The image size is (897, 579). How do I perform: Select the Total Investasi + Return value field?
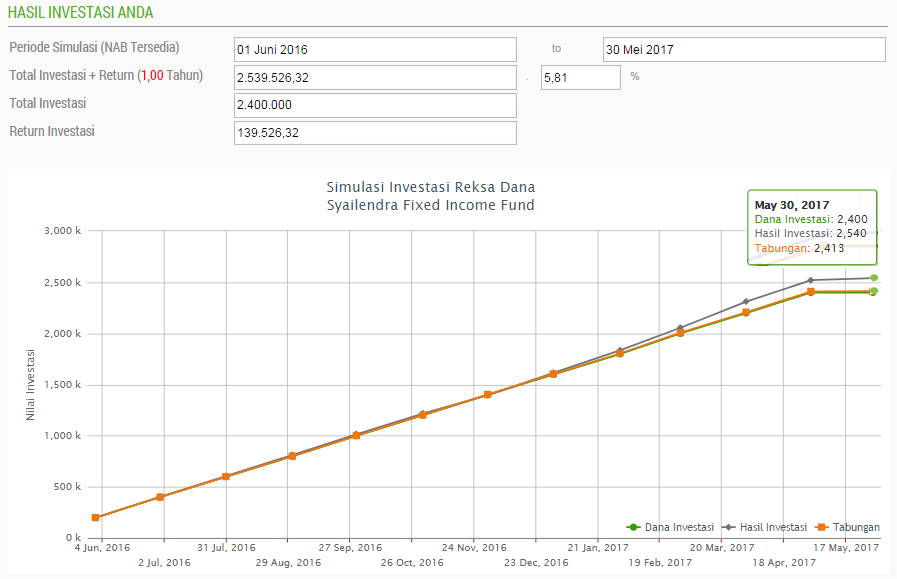(x=375, y=77)
